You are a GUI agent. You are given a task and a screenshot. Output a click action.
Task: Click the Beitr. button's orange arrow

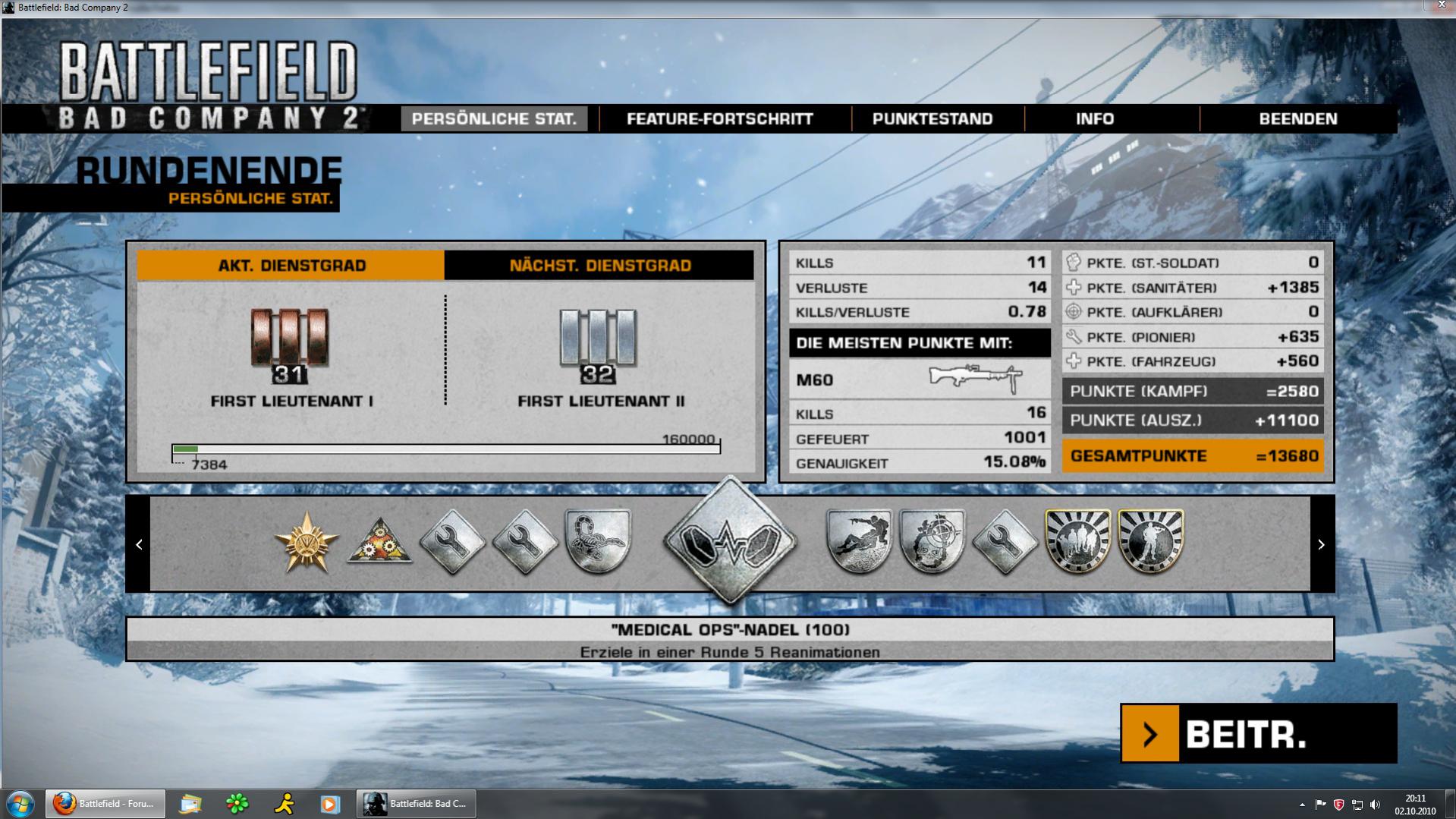tap(1150, 733)
